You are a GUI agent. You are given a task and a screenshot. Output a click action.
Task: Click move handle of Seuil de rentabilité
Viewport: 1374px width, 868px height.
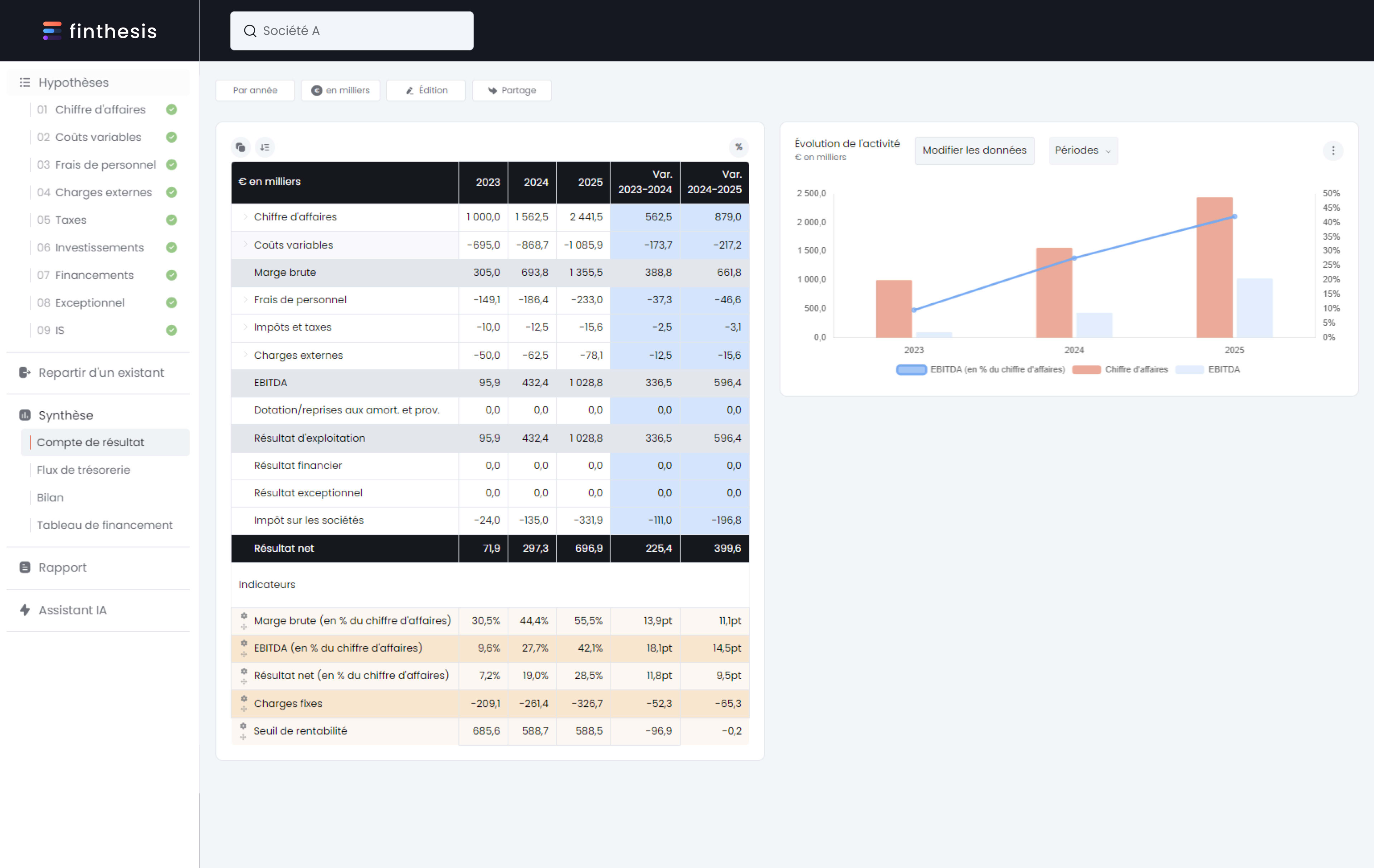[243, 737]
